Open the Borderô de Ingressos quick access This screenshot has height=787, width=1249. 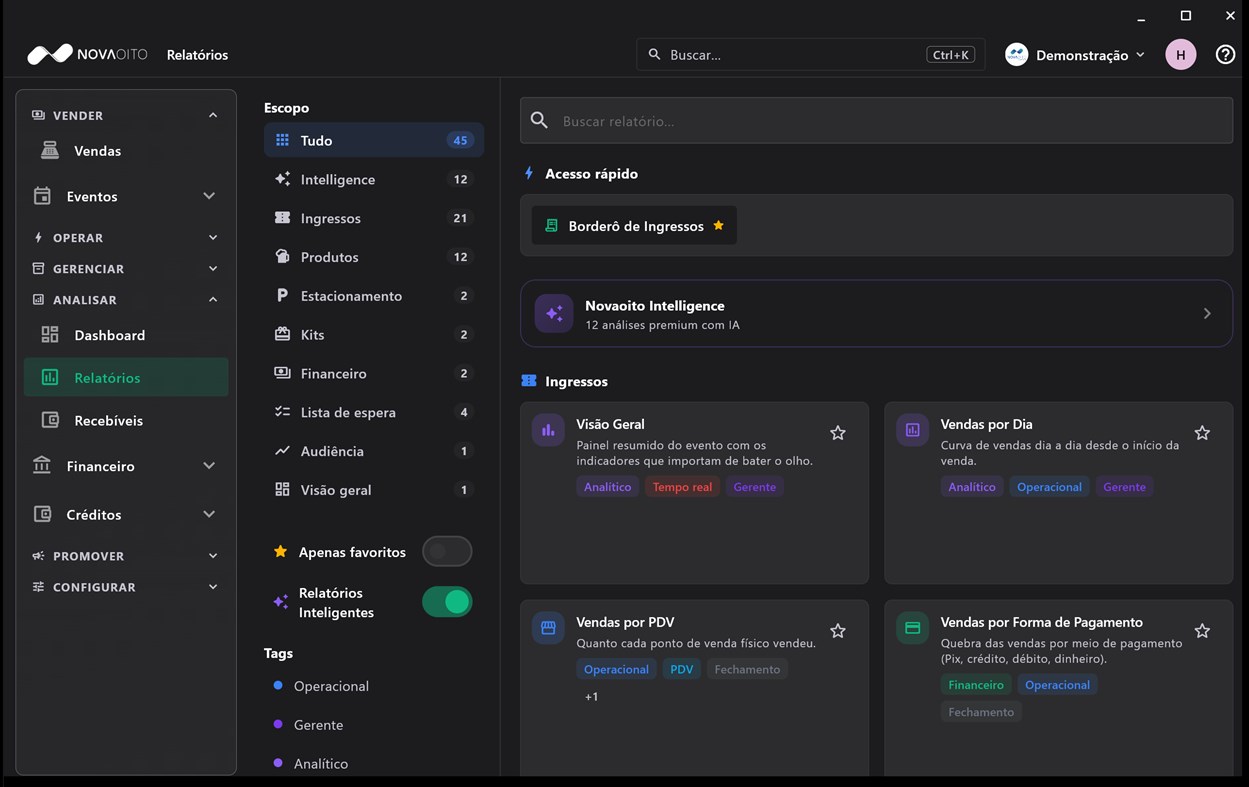(x=634, y=226)
